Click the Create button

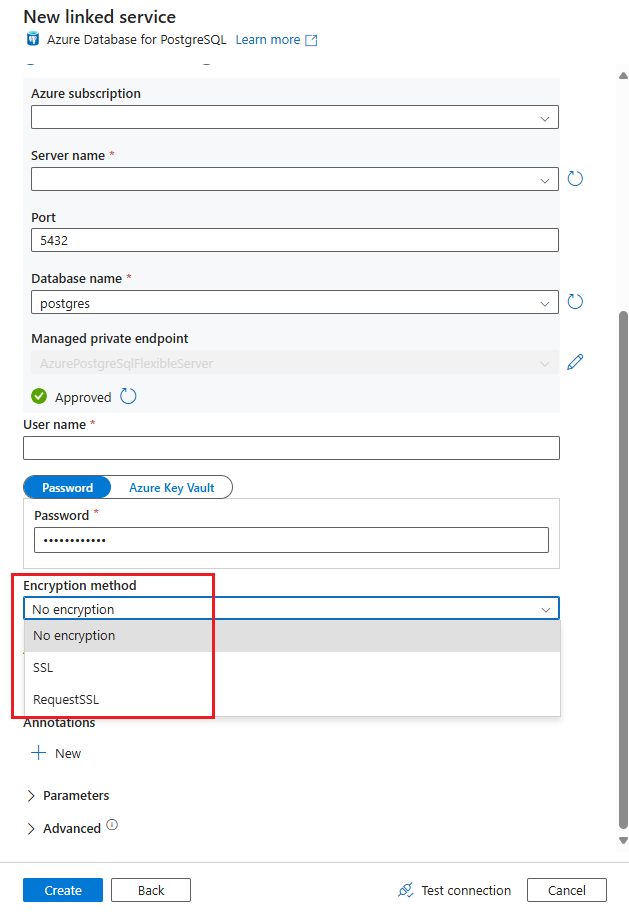(63, 890)
